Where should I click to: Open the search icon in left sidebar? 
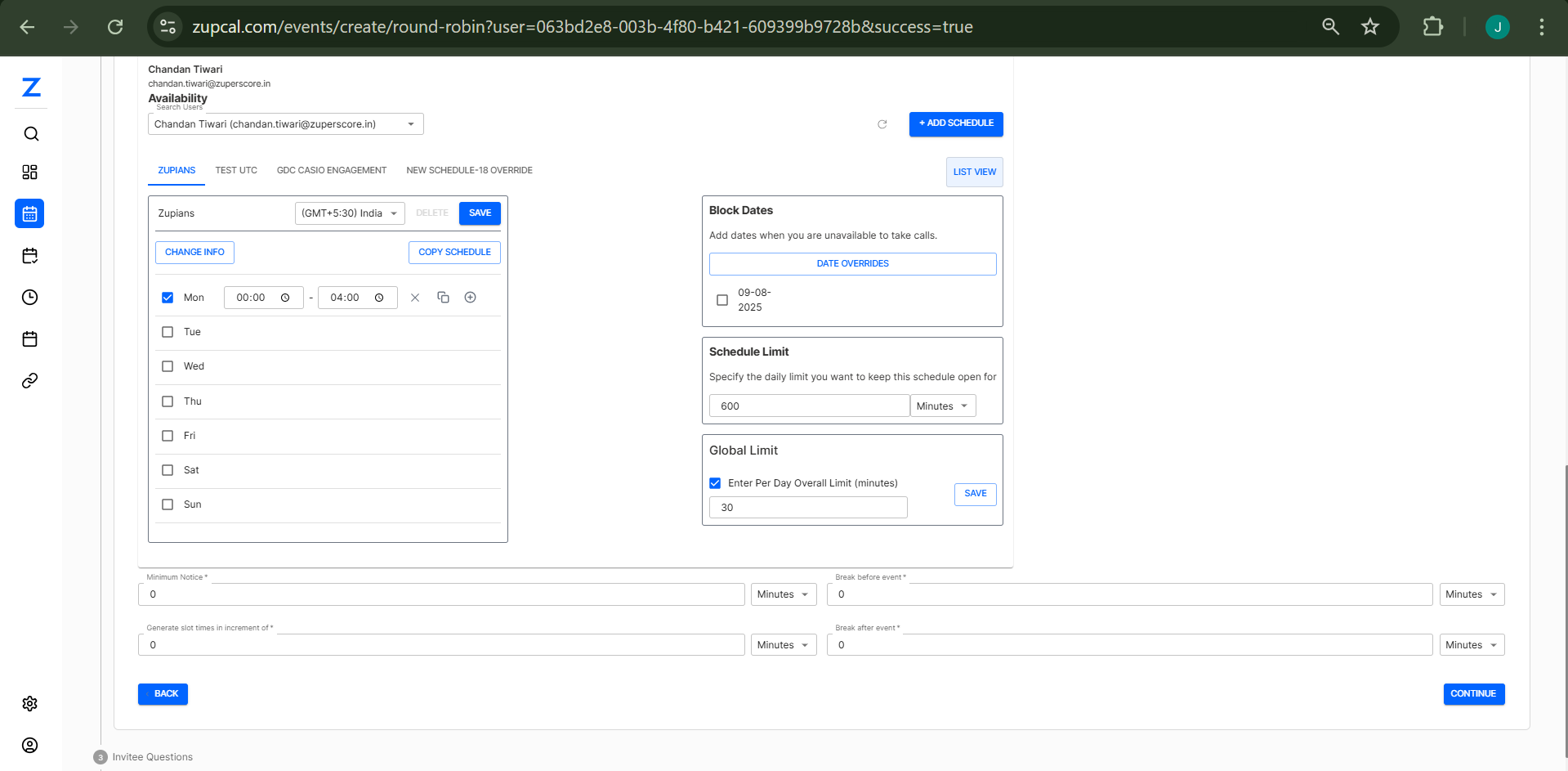point(30,134)
